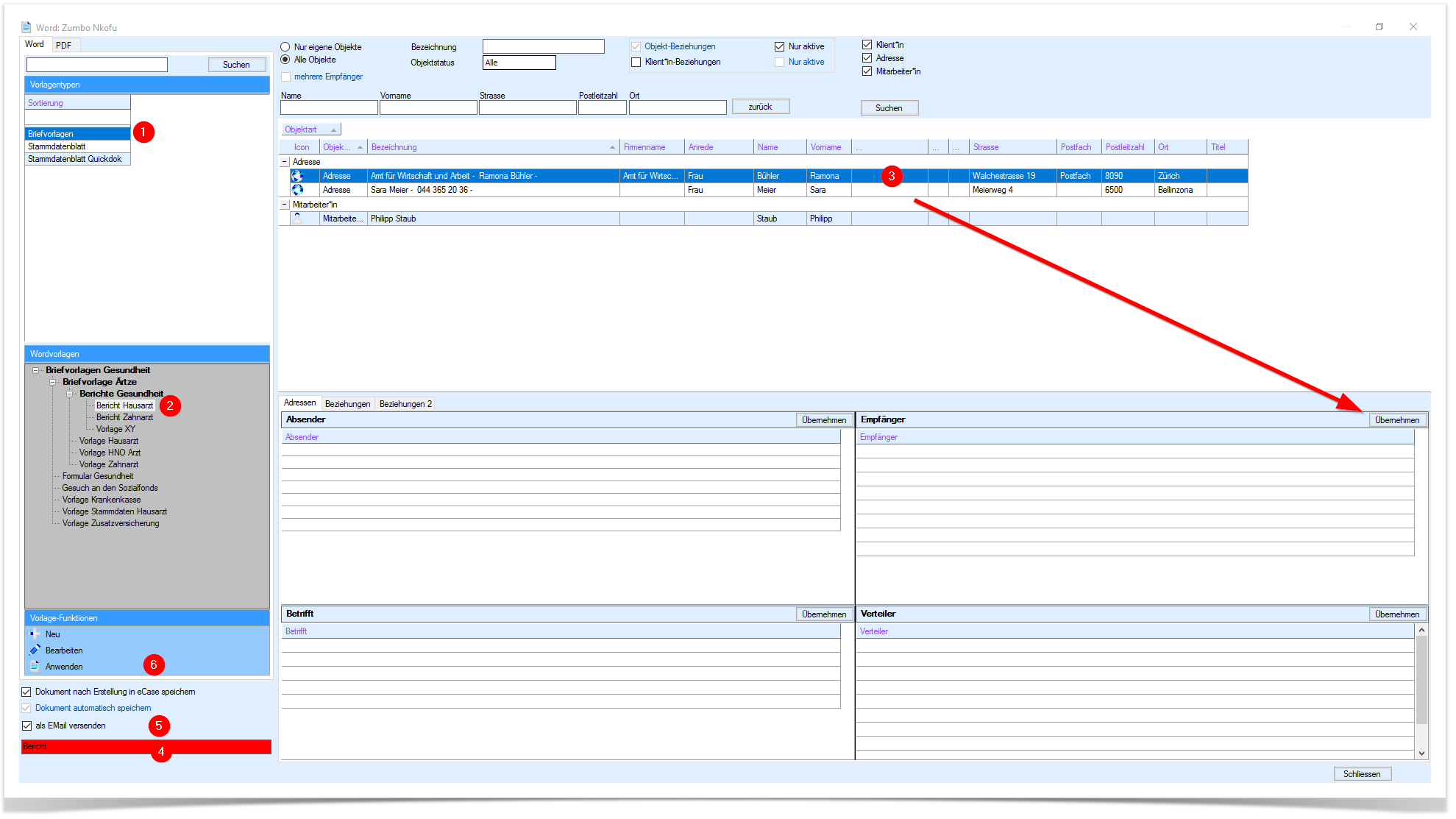This screenshot has width=1456, height=819.
Task: Sort by the 'Strasse' column header
Action: tap(1012, 147)
